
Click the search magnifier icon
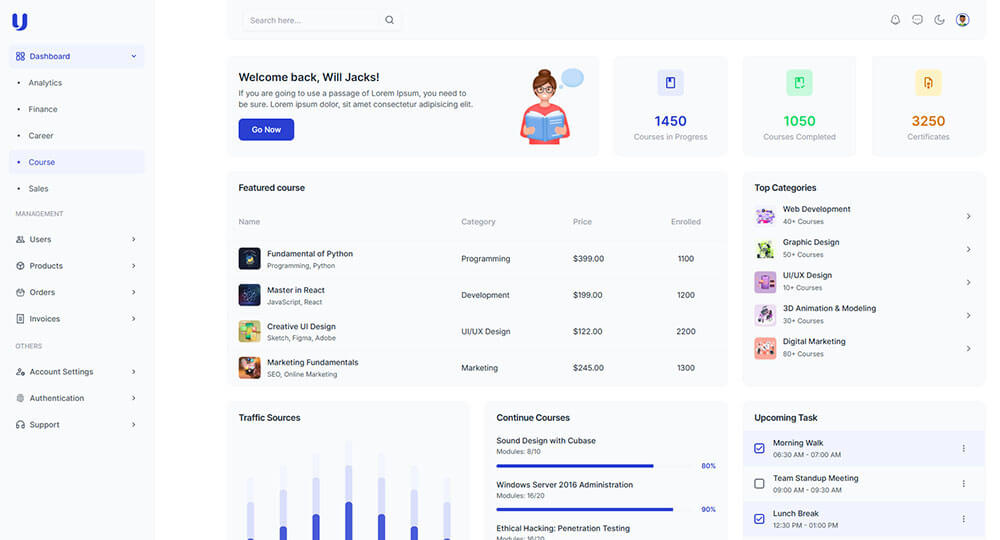pos(389,20)
